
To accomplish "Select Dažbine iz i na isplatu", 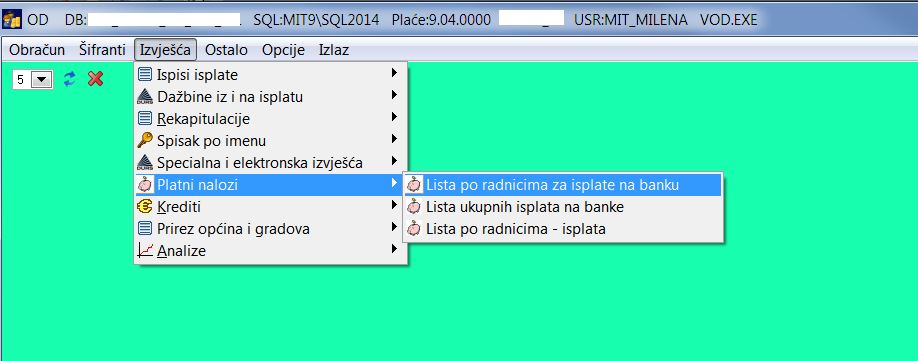I will 270,97.
